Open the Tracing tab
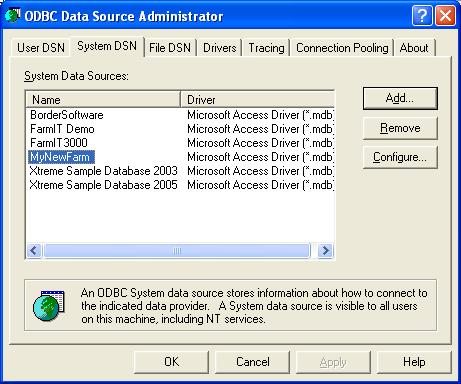Screen dimensions: 461x384 266,48
